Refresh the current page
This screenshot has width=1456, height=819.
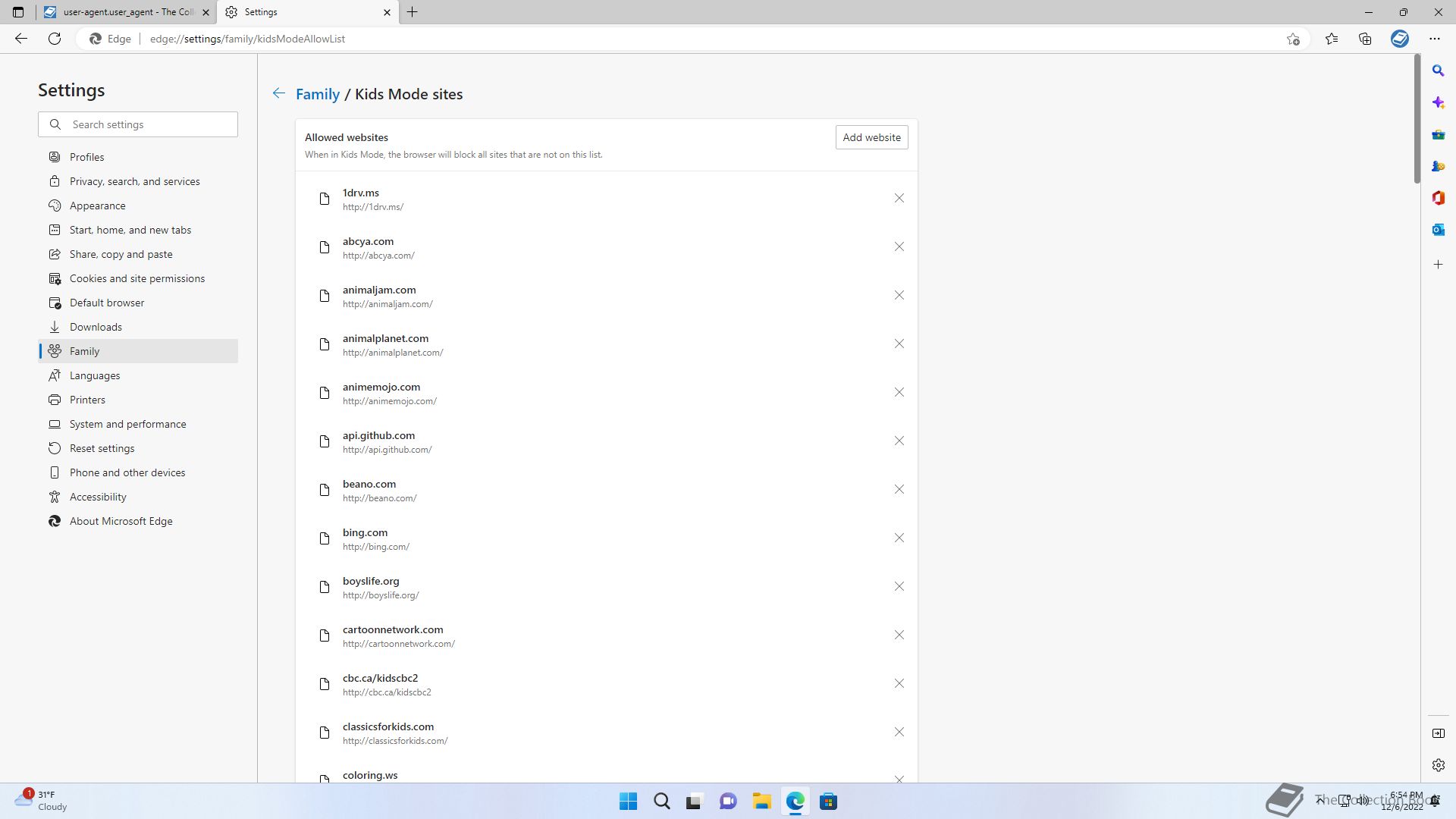tap(55, 39)
